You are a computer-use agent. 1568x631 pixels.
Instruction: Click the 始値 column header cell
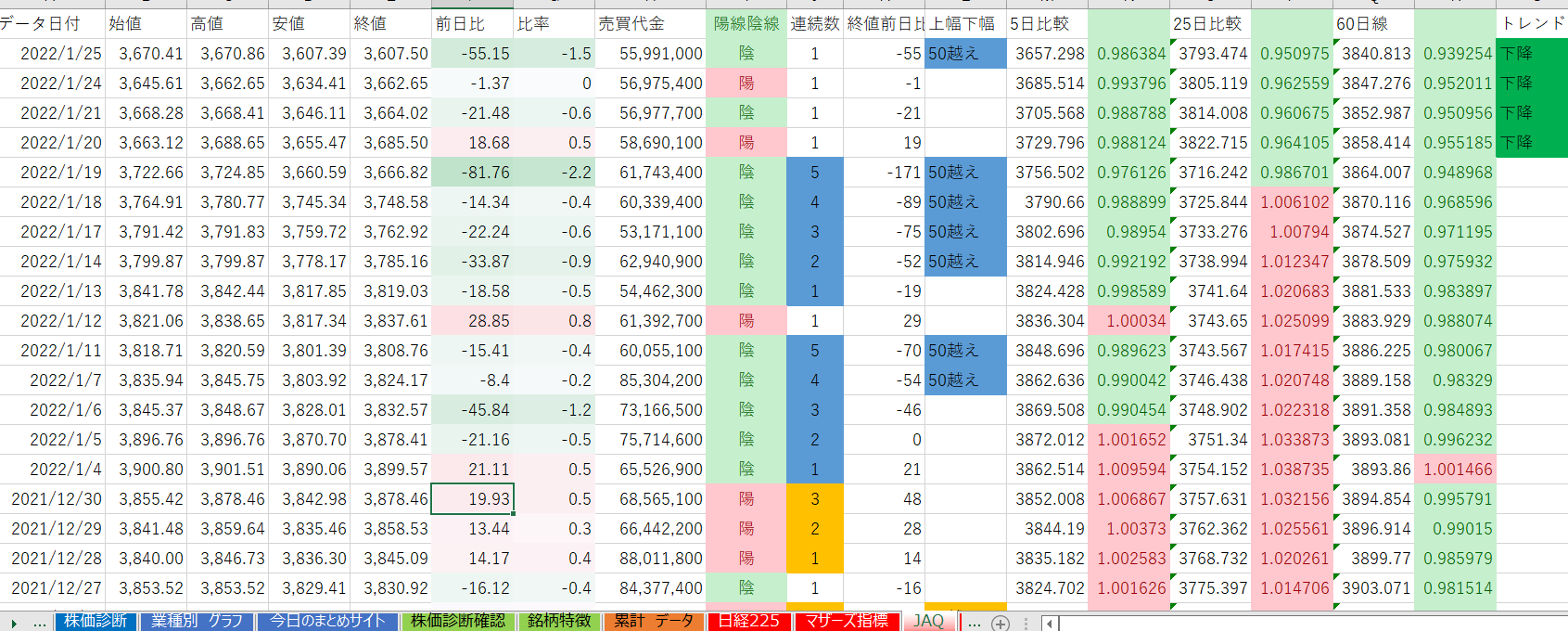(146, 23)
